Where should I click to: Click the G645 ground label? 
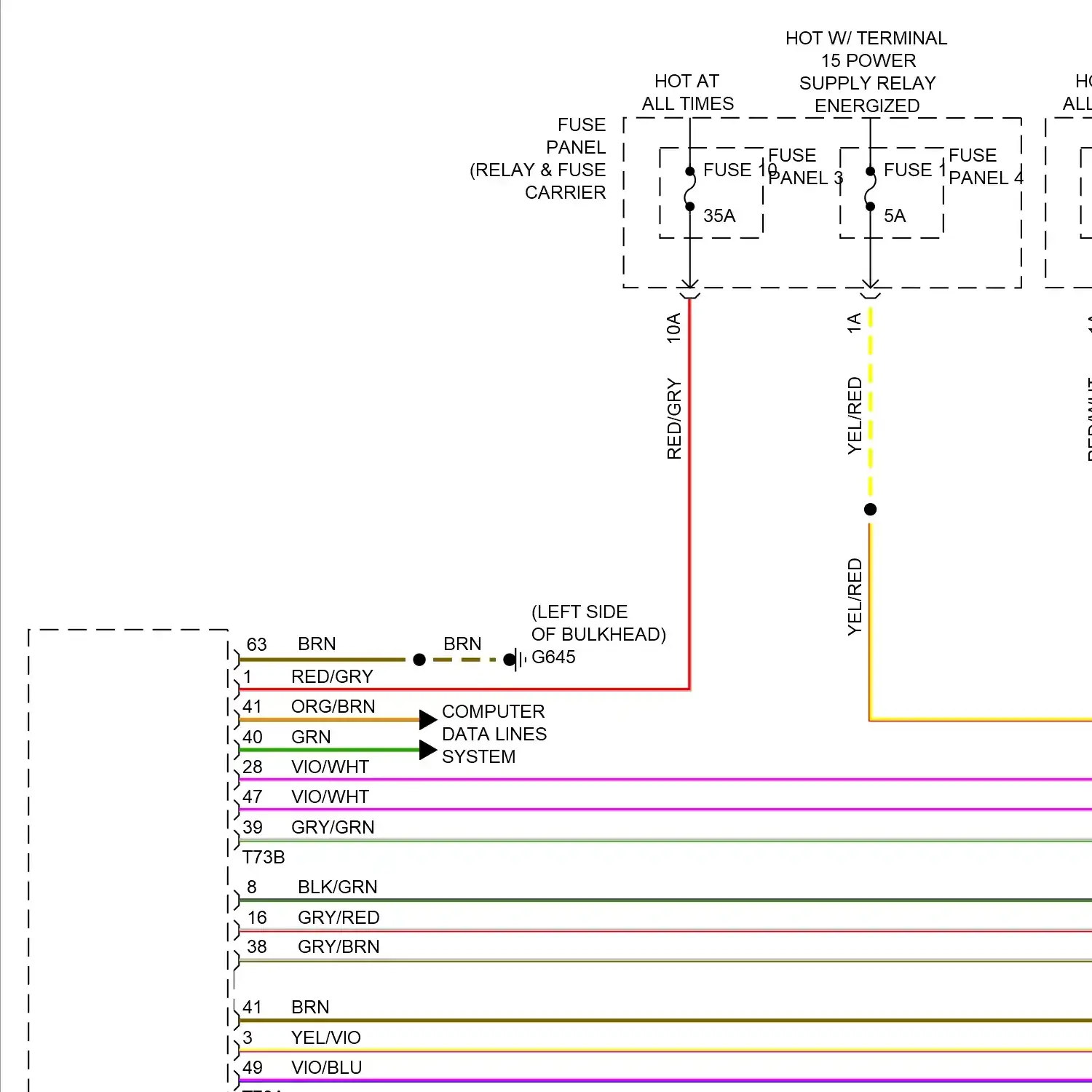coord(553,657)
